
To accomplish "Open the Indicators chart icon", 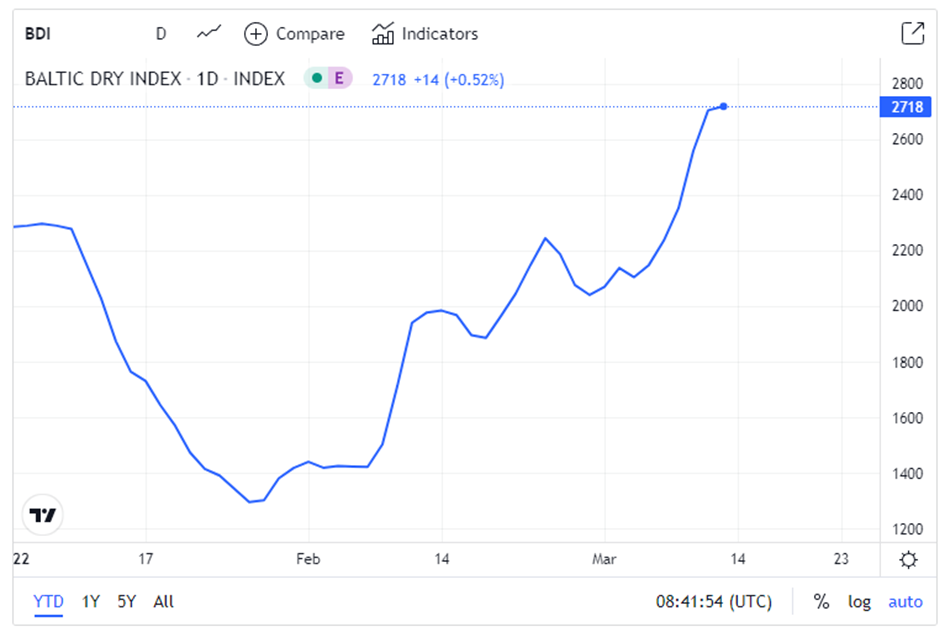I will 383,34.
